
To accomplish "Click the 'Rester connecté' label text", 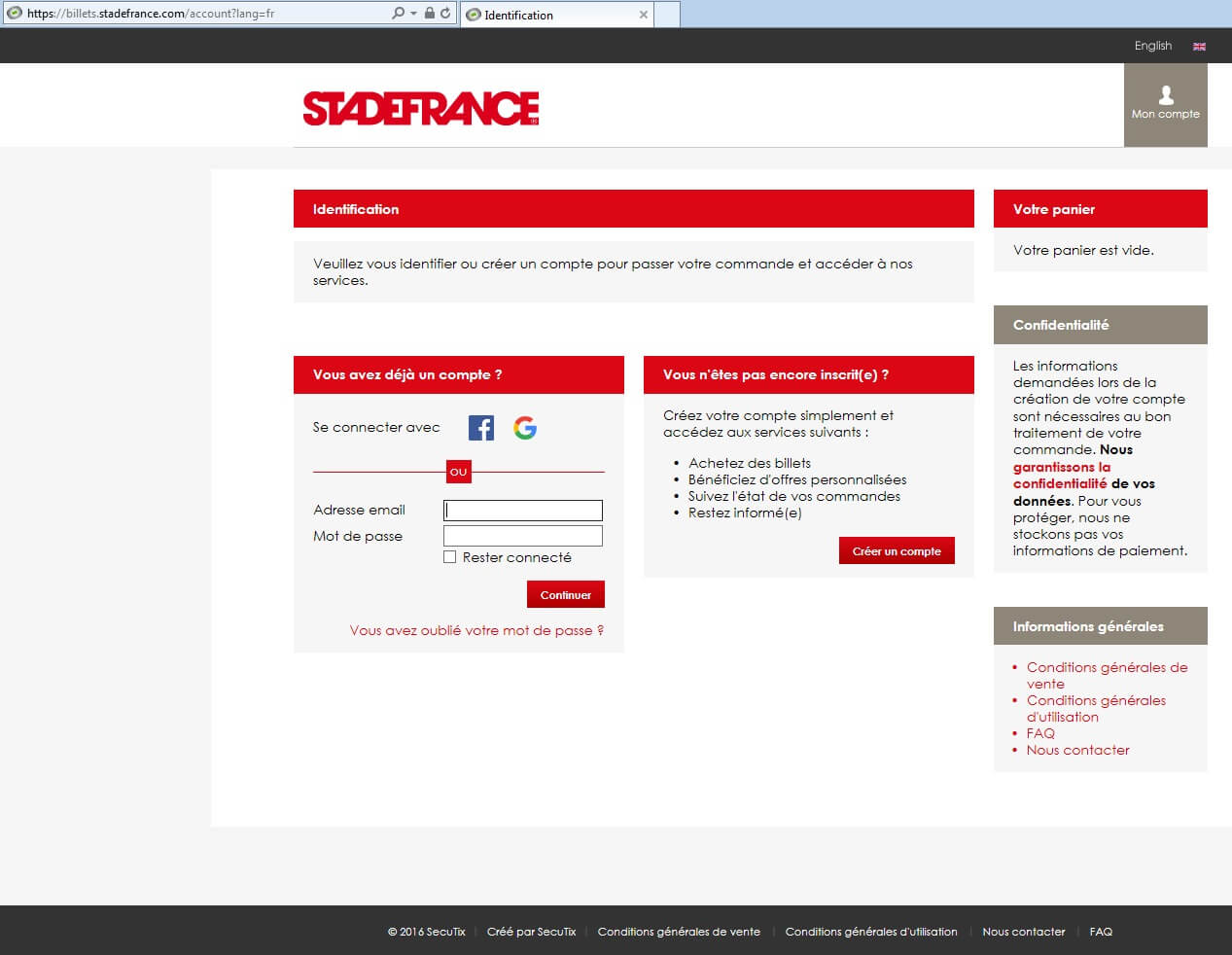I will (x=517, y=557).
